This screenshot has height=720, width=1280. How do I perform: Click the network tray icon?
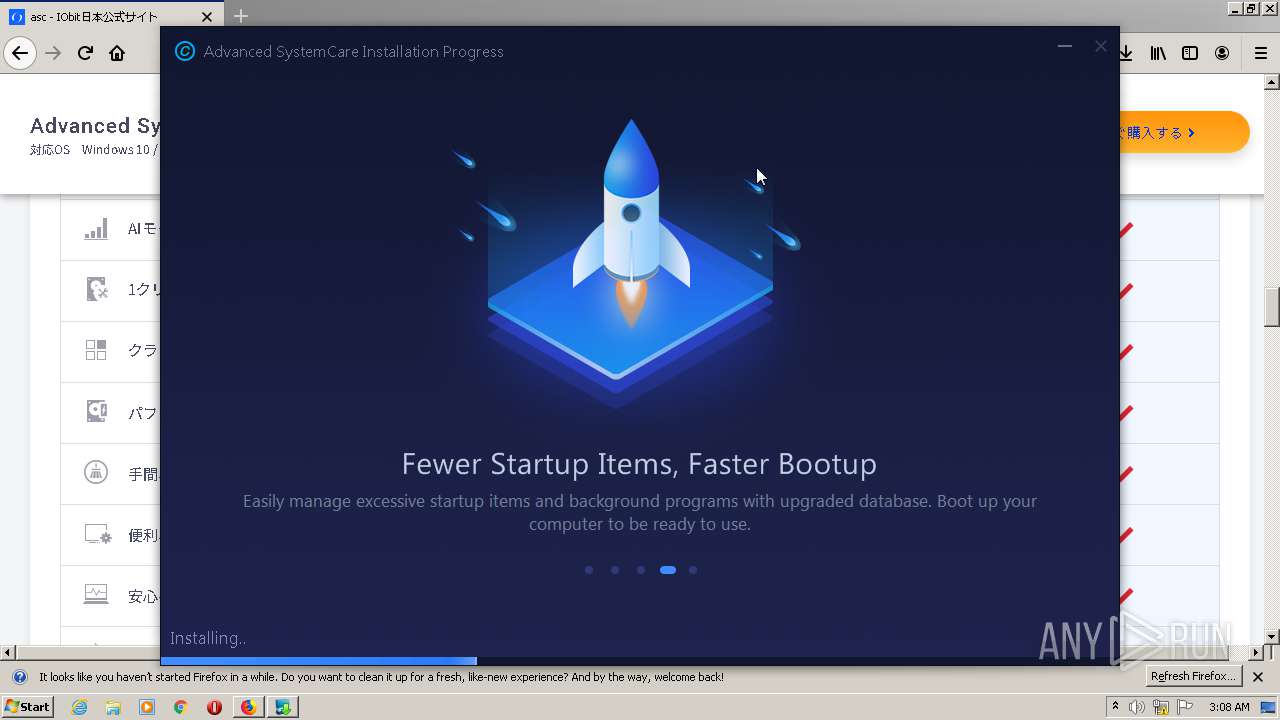coord(1160,707)
